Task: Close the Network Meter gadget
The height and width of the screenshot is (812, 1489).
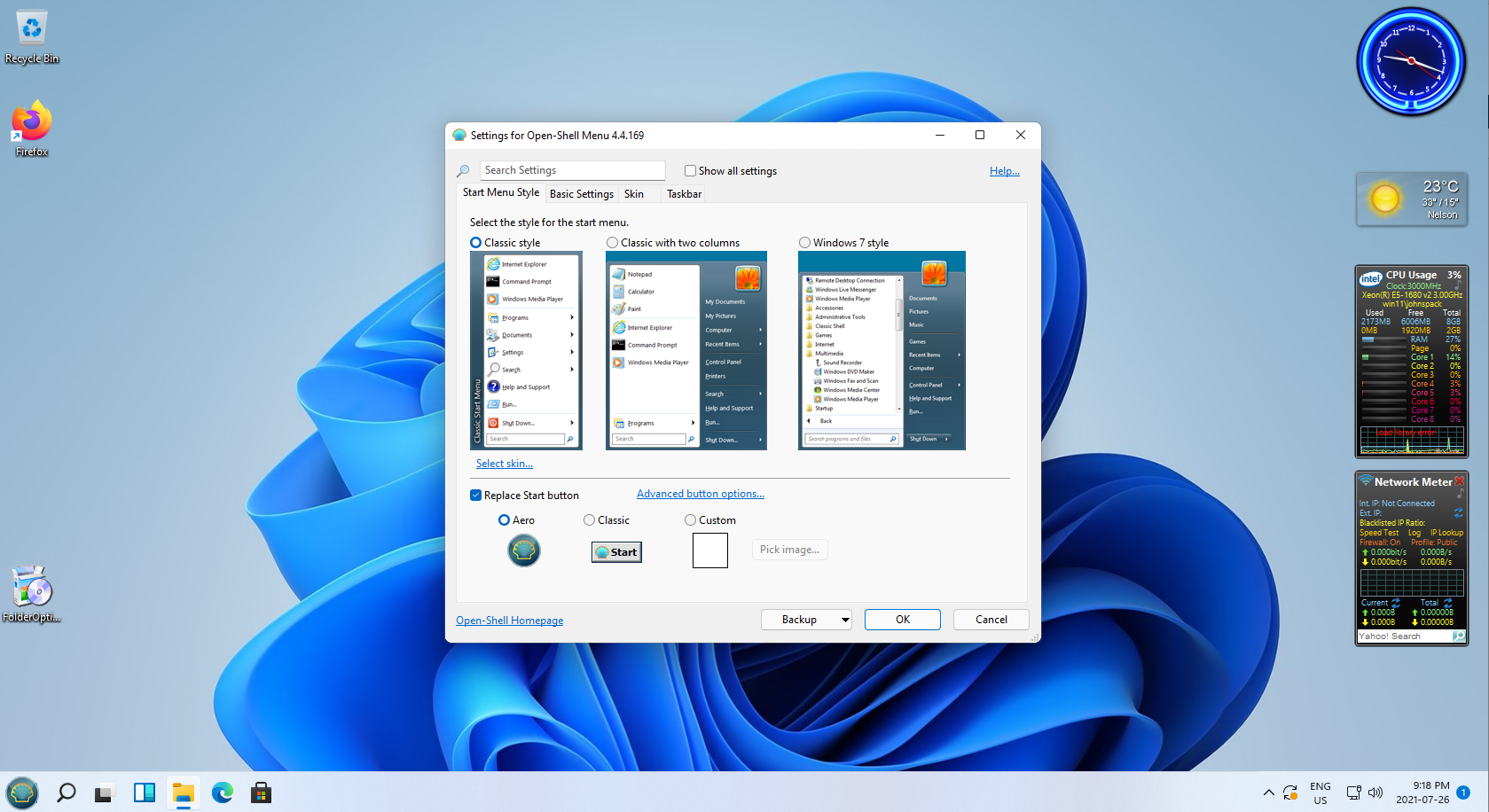Action: tap(1460, 481)
